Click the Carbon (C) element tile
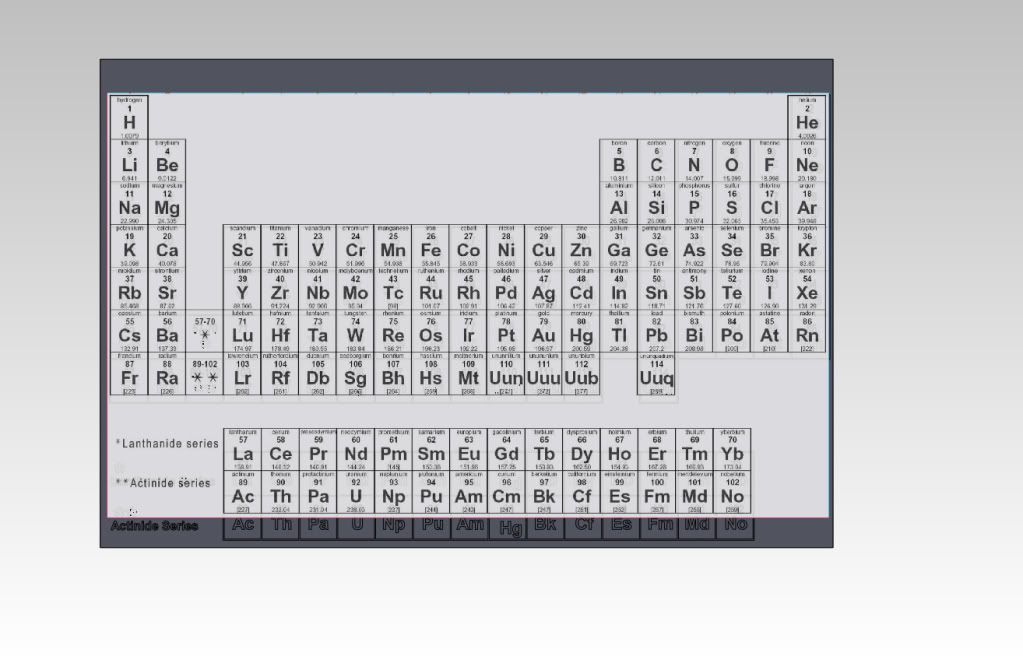Viewport: 1023px width, 663px height. click(656, 160)
